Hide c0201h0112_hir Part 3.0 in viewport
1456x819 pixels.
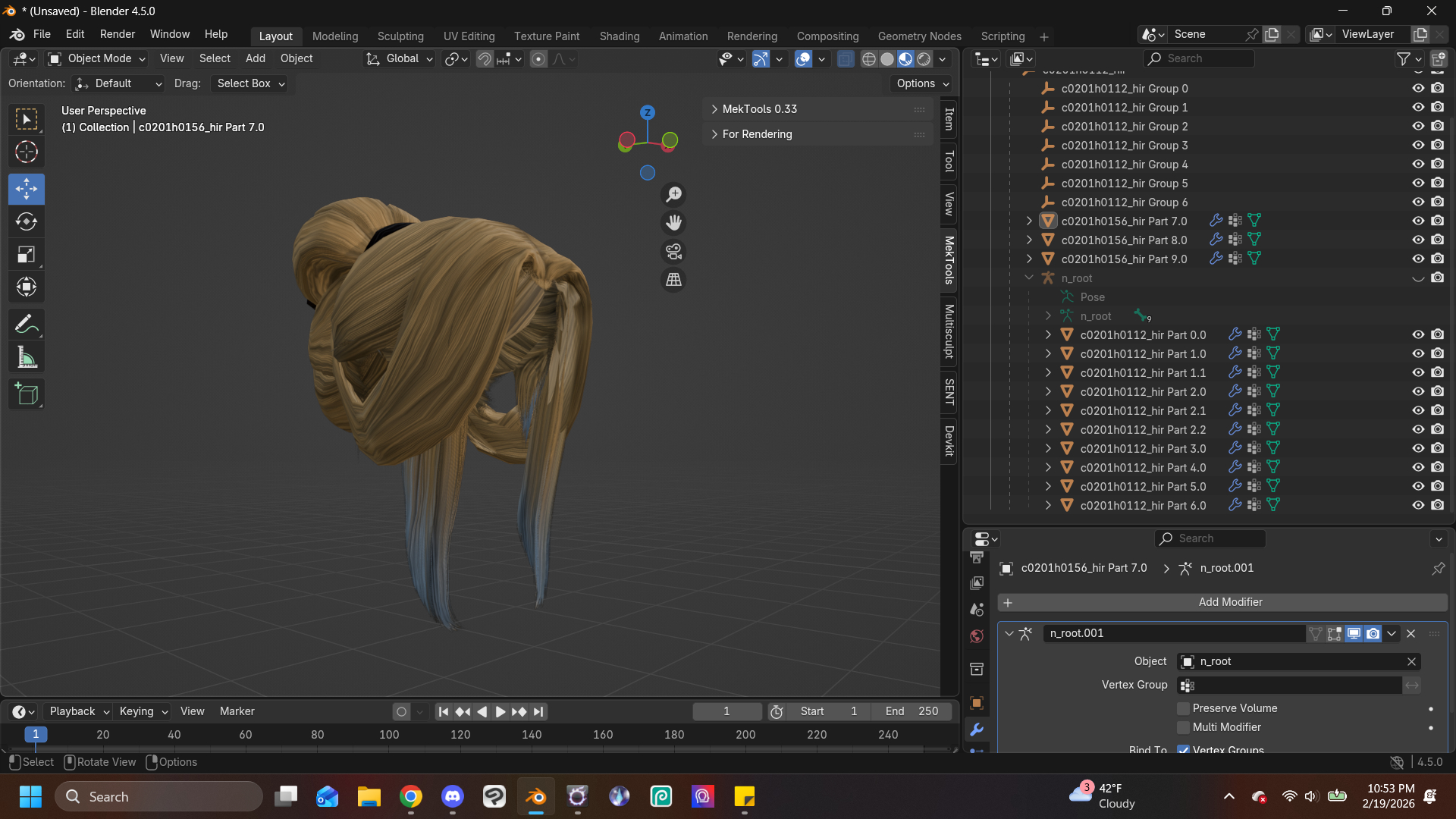[x=1417, y=448]
